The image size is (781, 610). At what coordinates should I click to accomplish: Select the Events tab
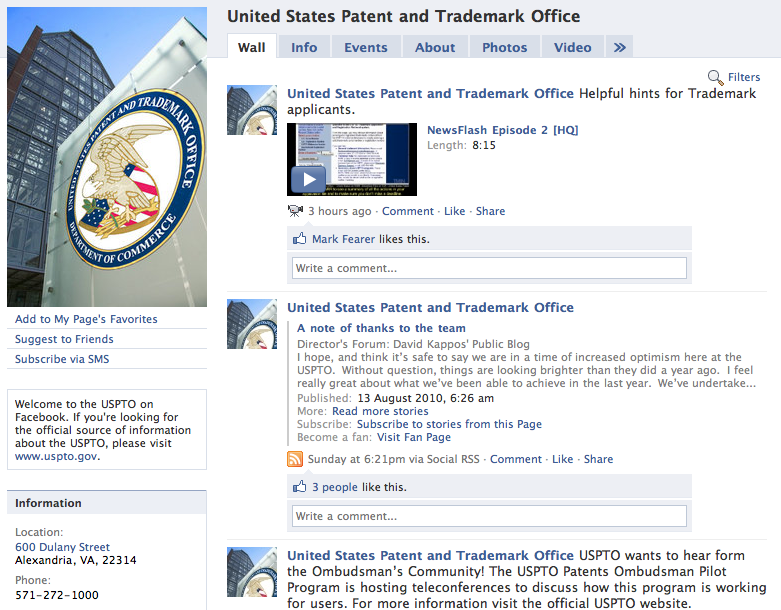coord(366,47)
